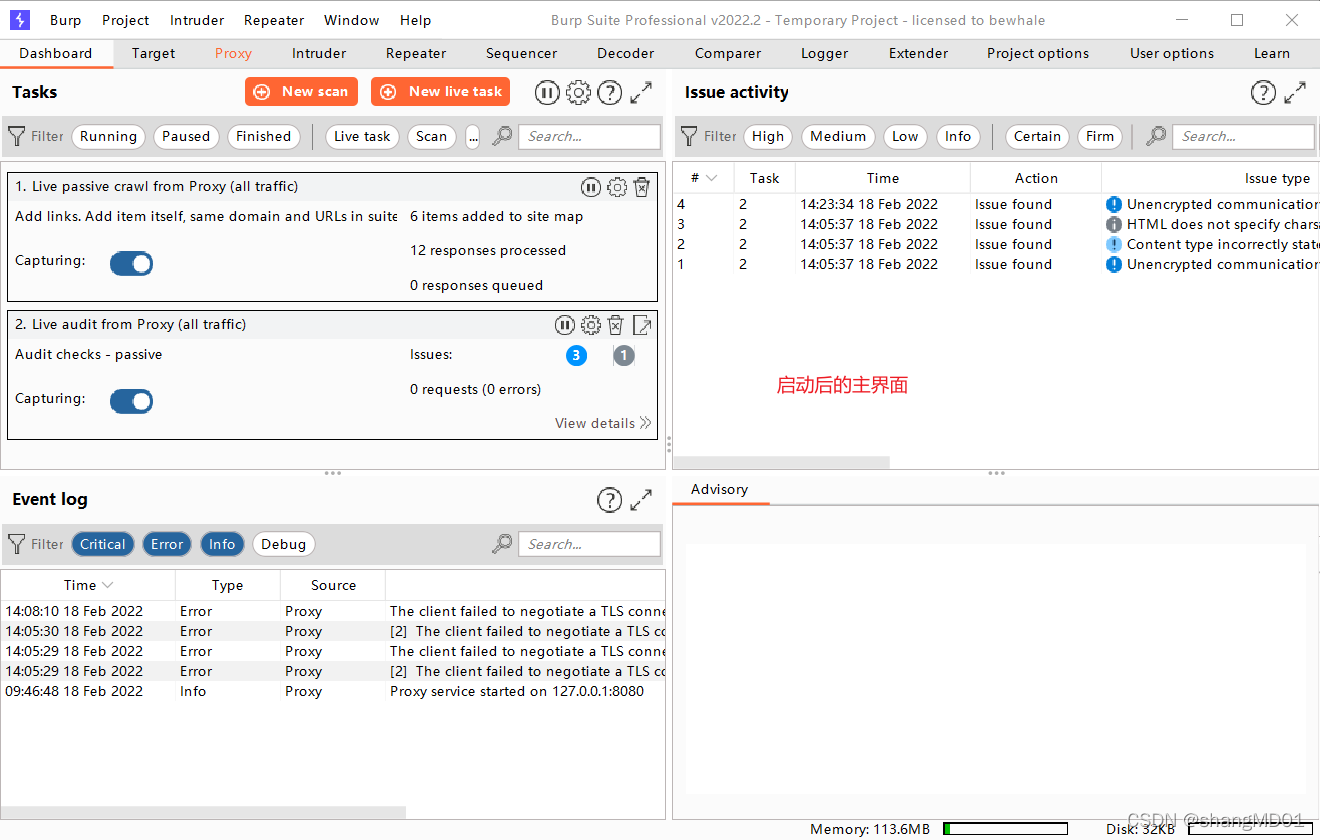Switch to the Extender tab
Image resolution: width=1320 pixels, height=840 pixels.
tap(917, 53)
